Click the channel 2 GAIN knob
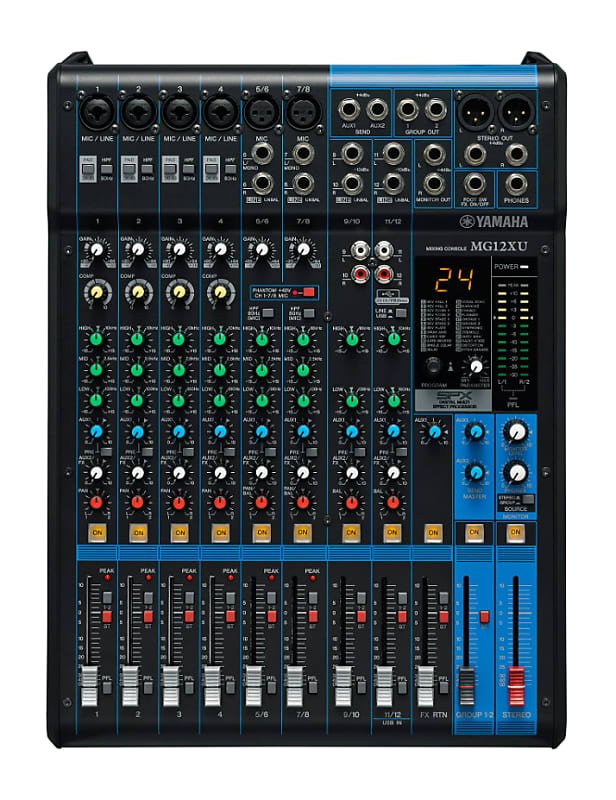616x800 pixels. [x=138, y=249]
